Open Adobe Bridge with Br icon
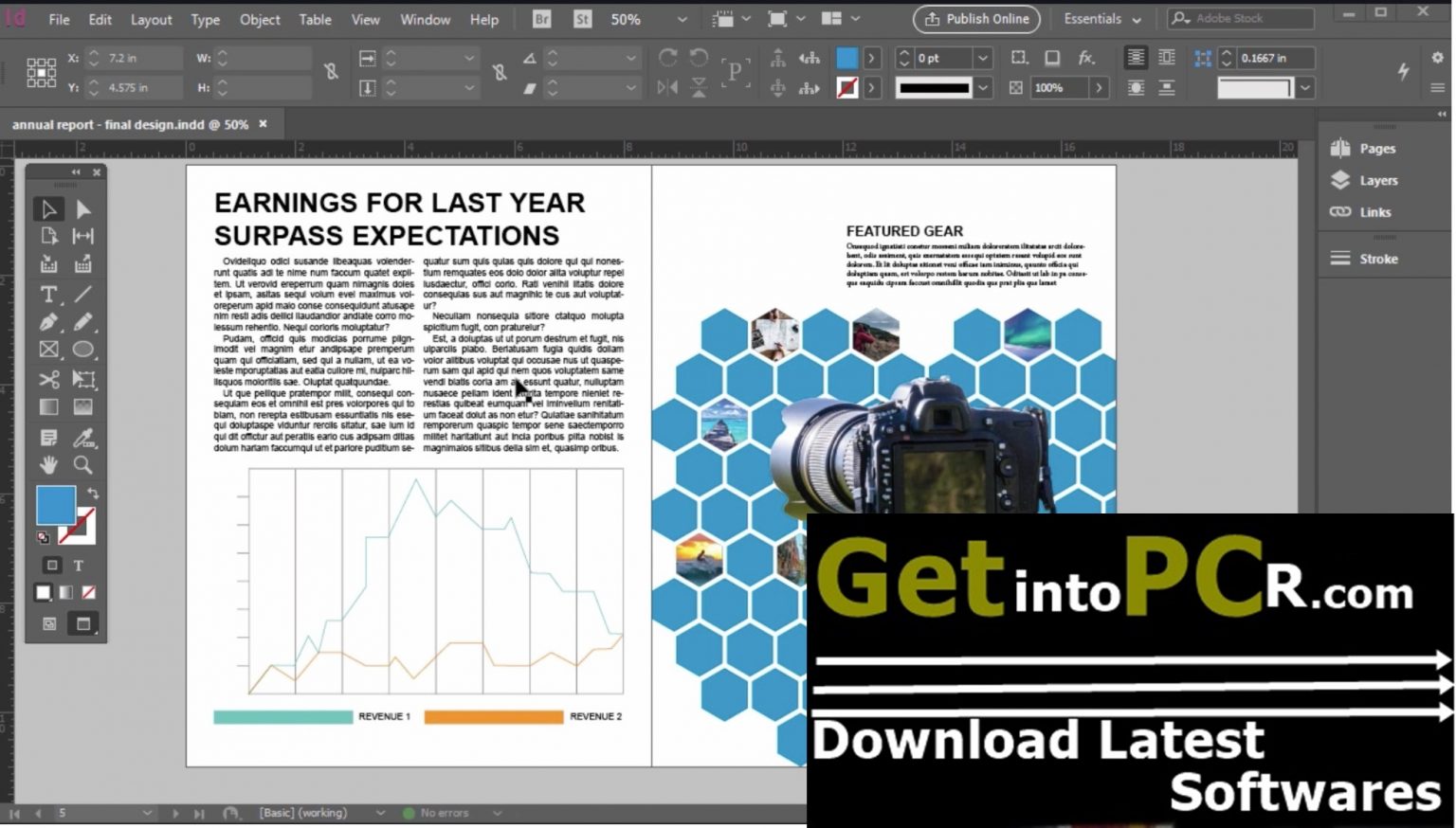This screenshot has height=828, width=1456. click(542, 19)
